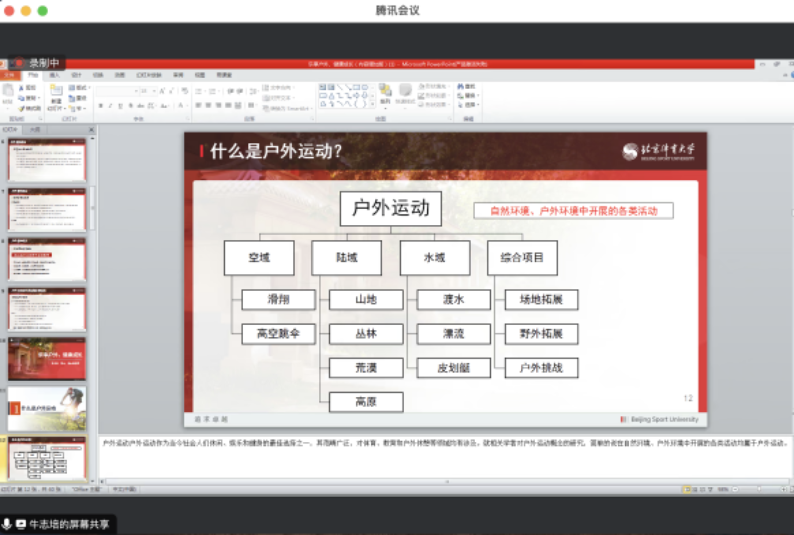
Task: Click the 场地拓展 box on the slide
Action: tap(541, 299)
